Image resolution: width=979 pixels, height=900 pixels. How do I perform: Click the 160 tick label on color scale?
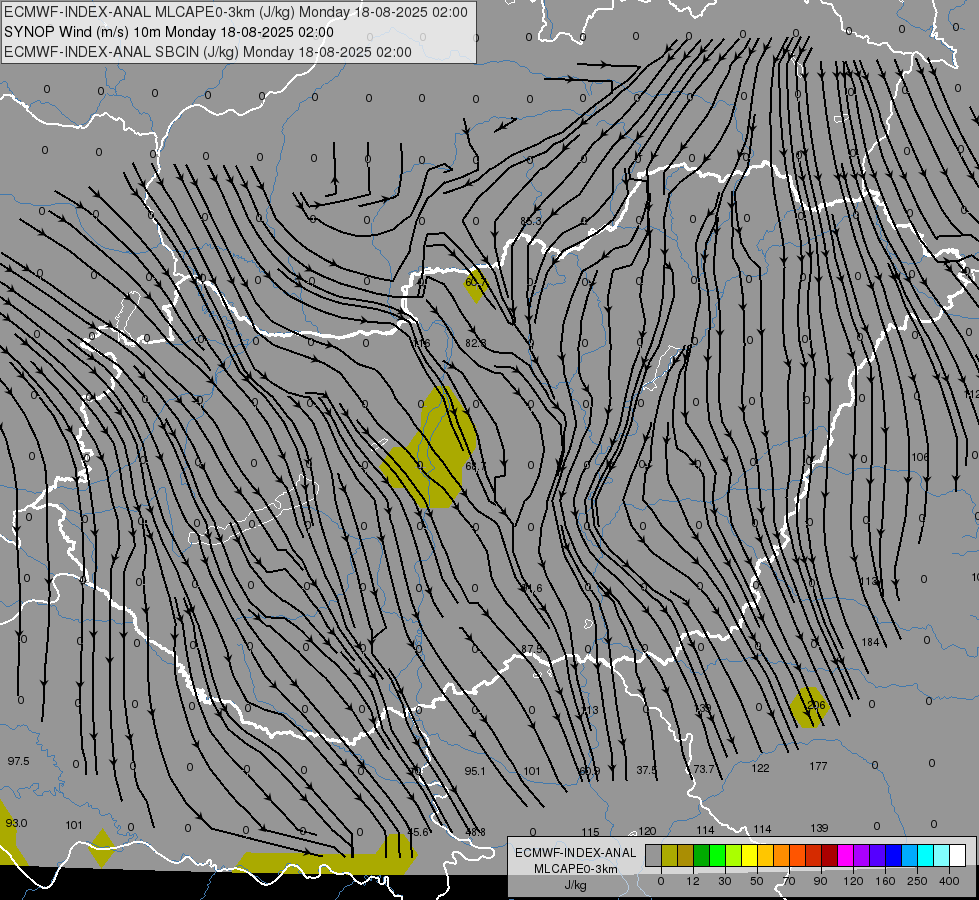pos(885,881)
